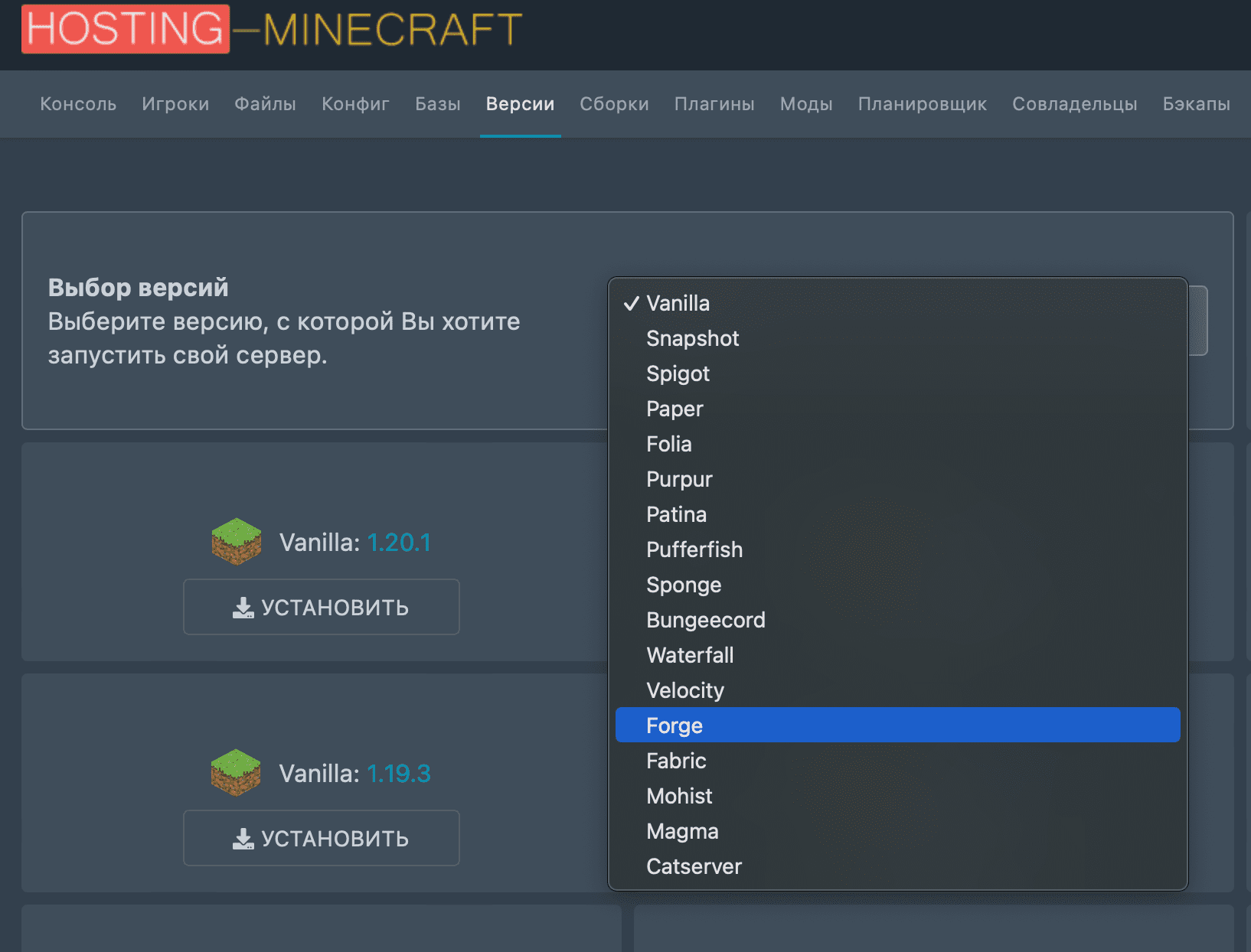
Task: Install Vanilla 1.20.1 with Установить button
Action: [x=322, y=607]
